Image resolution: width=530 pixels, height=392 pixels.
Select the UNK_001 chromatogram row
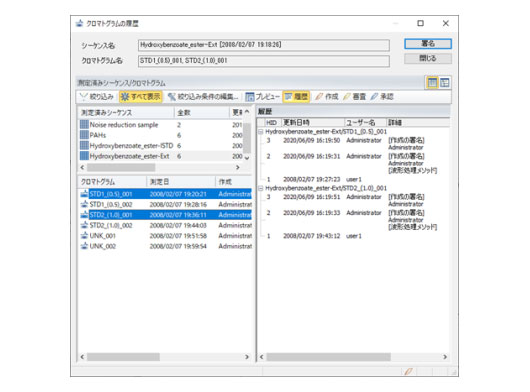(166, 236)
